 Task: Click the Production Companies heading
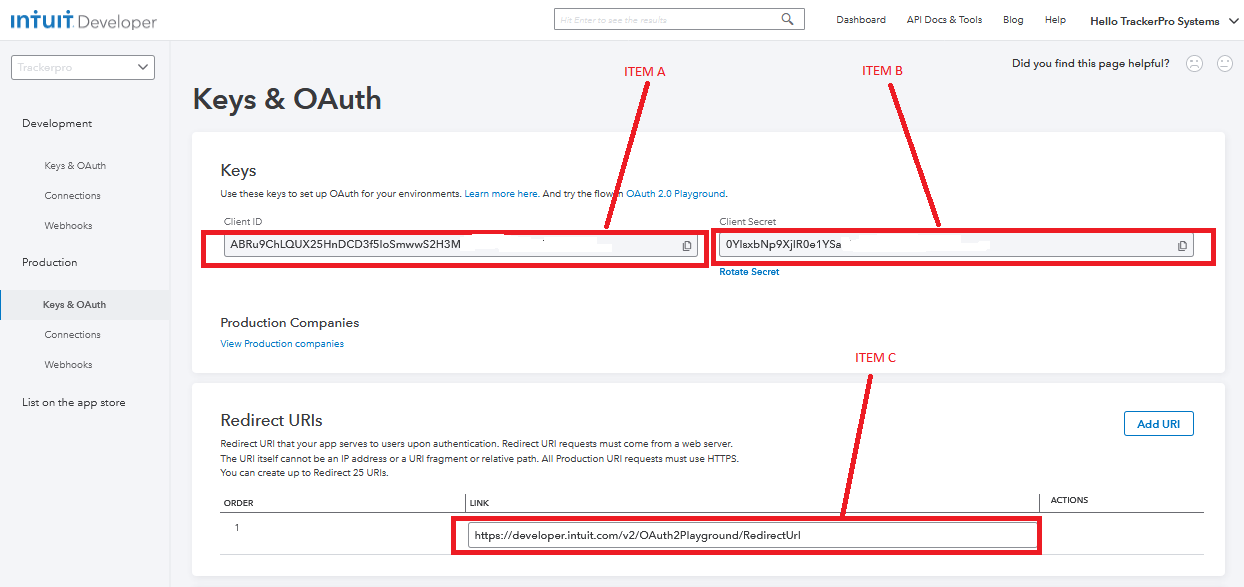coord(290,323)
